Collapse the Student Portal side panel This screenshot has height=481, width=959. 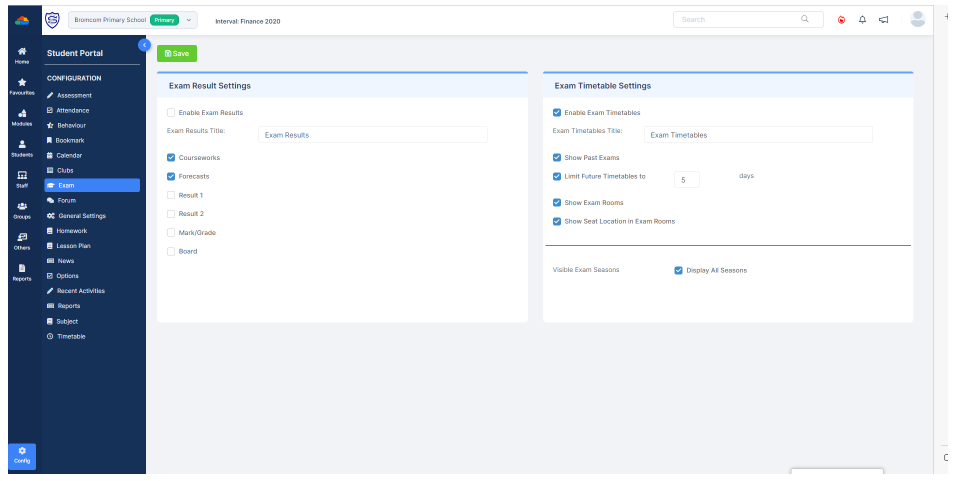pyautogui.click(x=144, y=45)
